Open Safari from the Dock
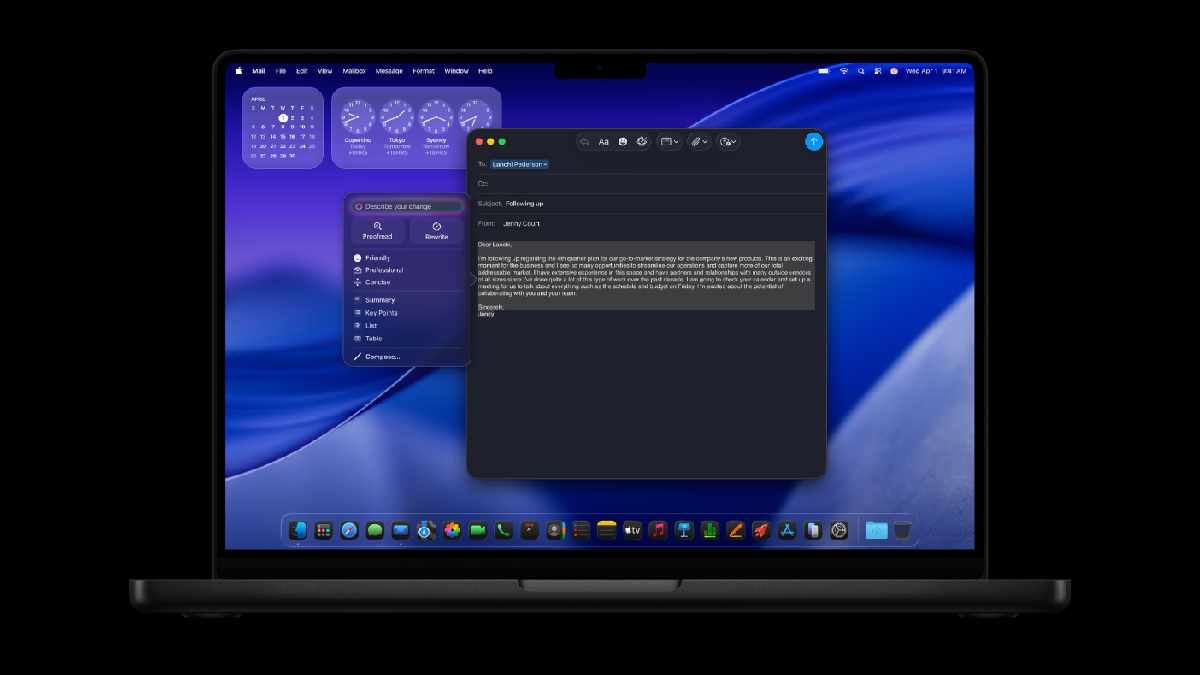This screenshot has height=675, width=1200. click(349, 531)
